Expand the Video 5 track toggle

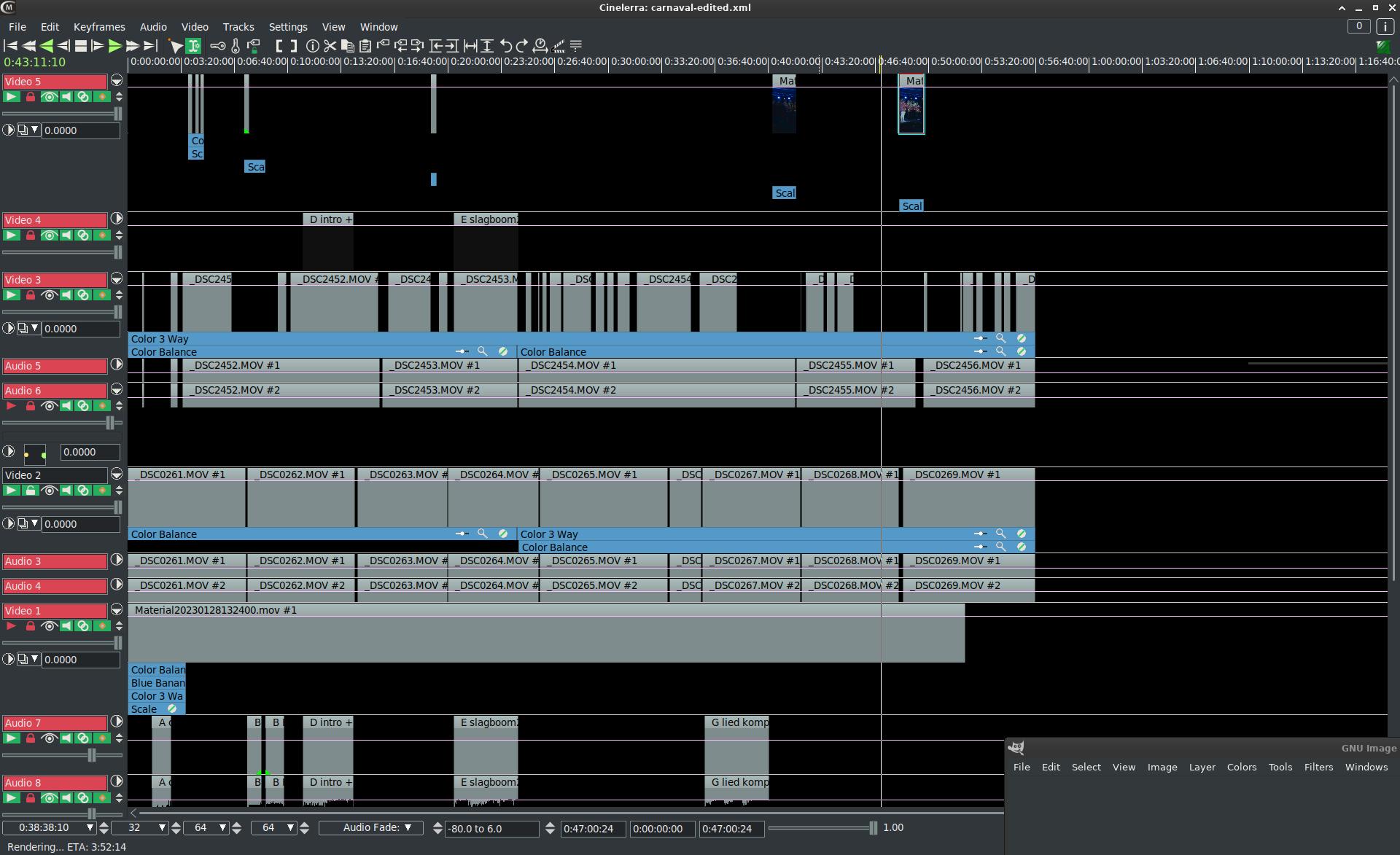(117, 81)
